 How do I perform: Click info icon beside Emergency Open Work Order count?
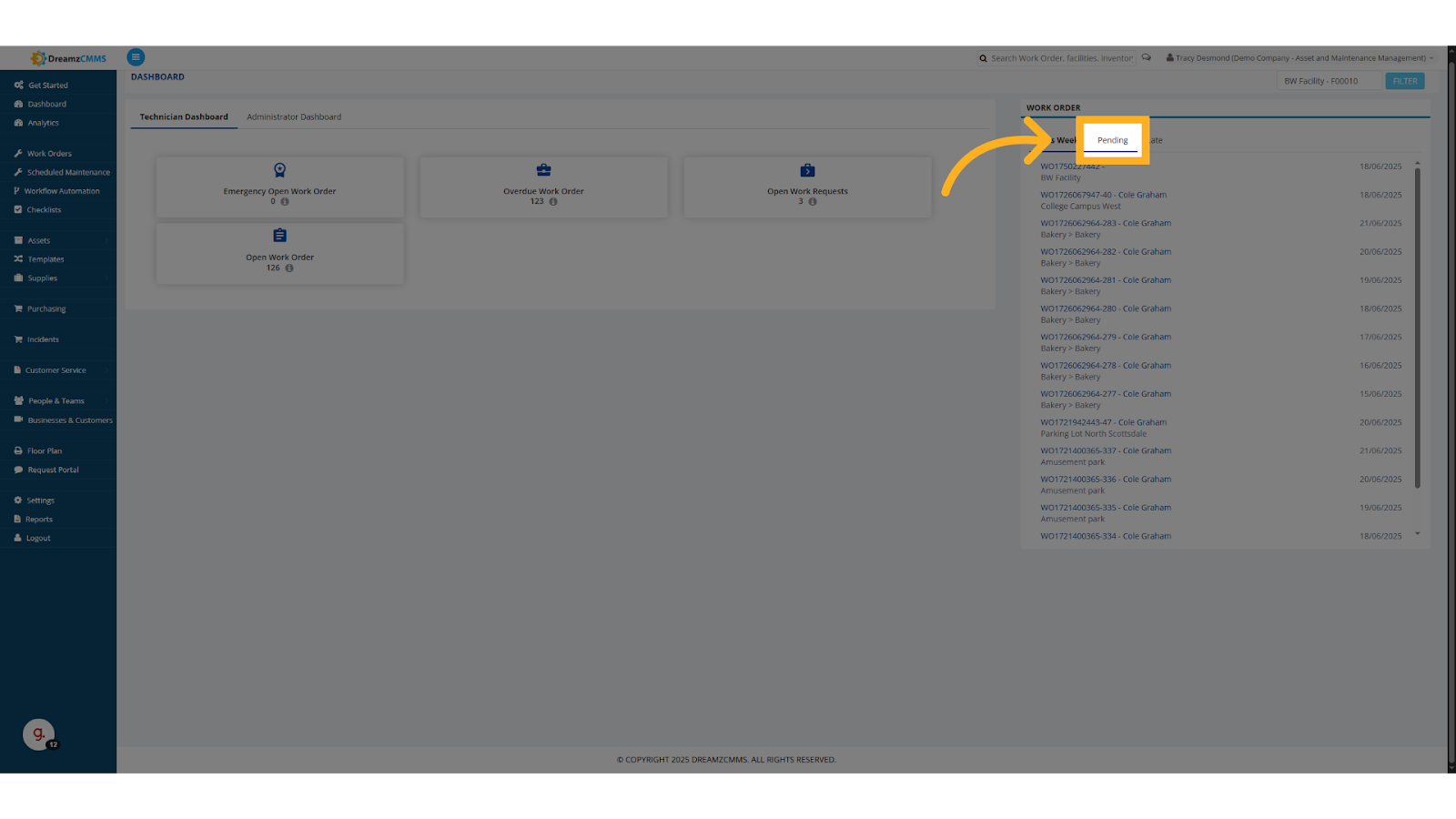285,202
